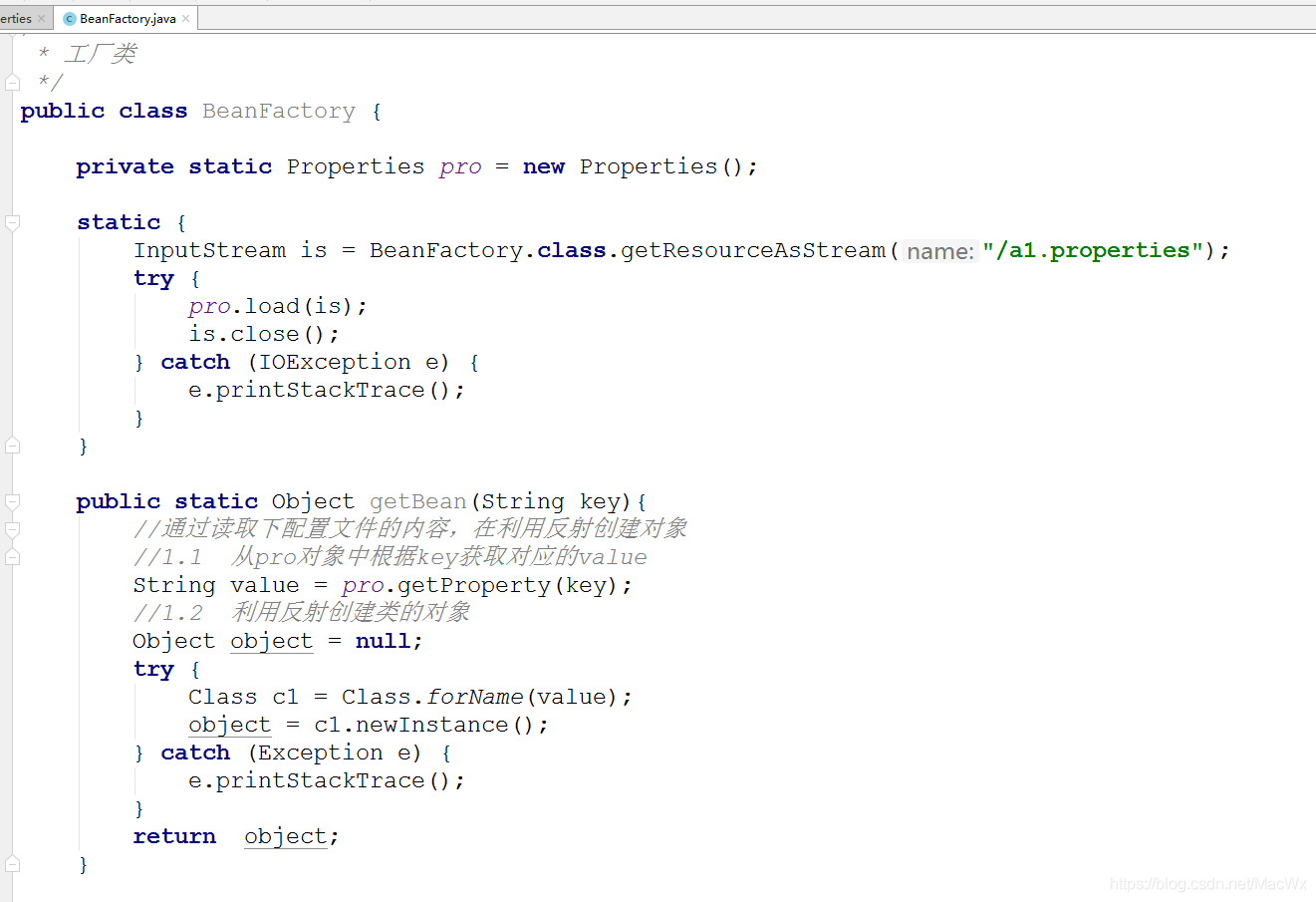Screen dimensions: 1316x902
Task: Collapse the static initializer block fold marker
Action: point(13,223)
